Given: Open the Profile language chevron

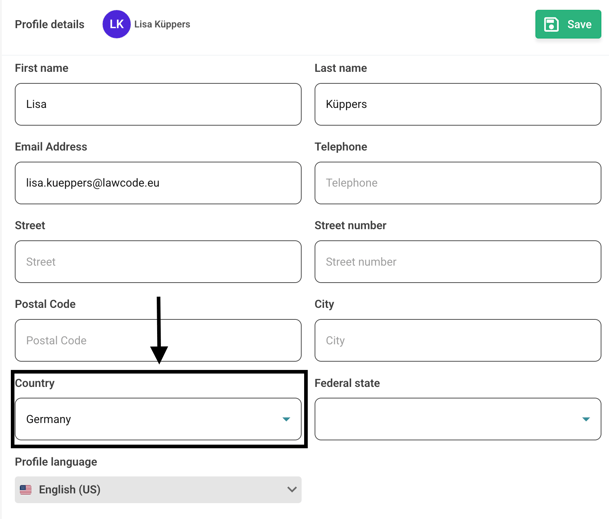Looking at the screenshot, I should [291, 490].
